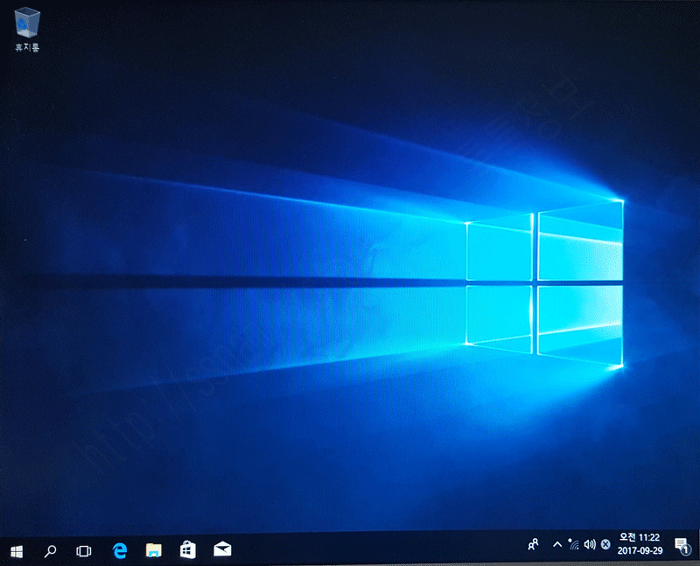Open taskbar search magnifier
700x566 pixels.
click(x=50, y=551)
